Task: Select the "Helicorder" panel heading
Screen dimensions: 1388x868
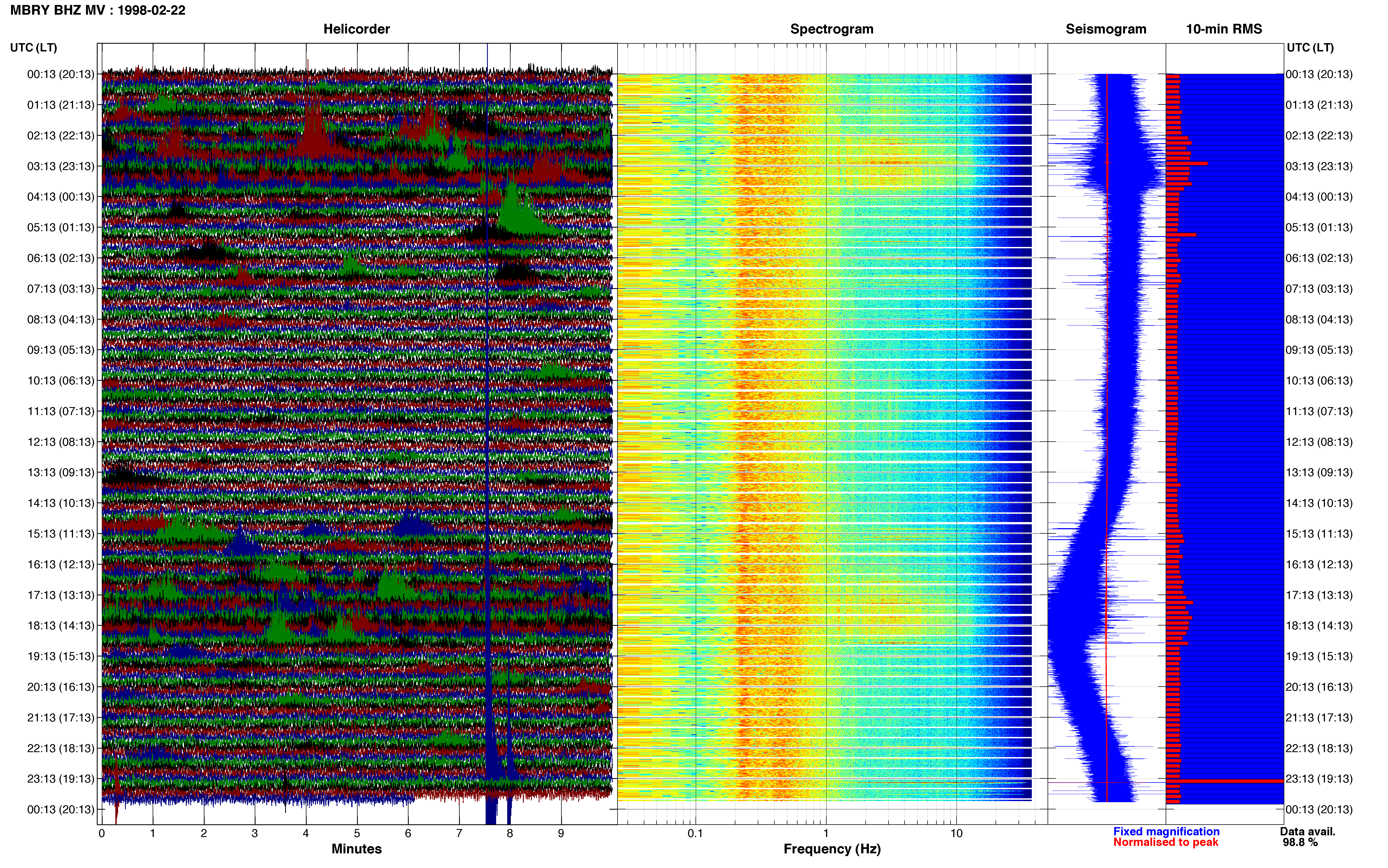Action: 356,29
